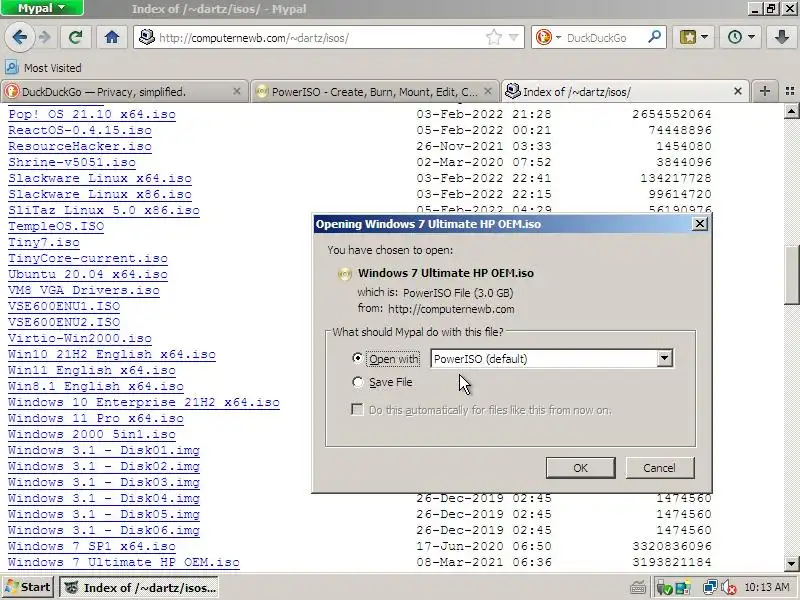
Task: Open the Most Visited bookmarks folder
Action: [43, 68]
